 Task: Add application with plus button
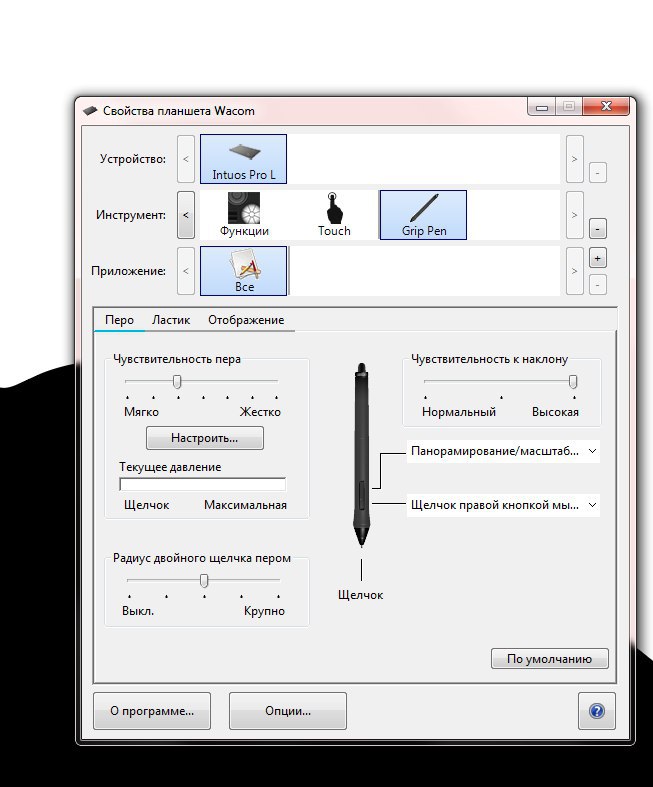point(597,259)
